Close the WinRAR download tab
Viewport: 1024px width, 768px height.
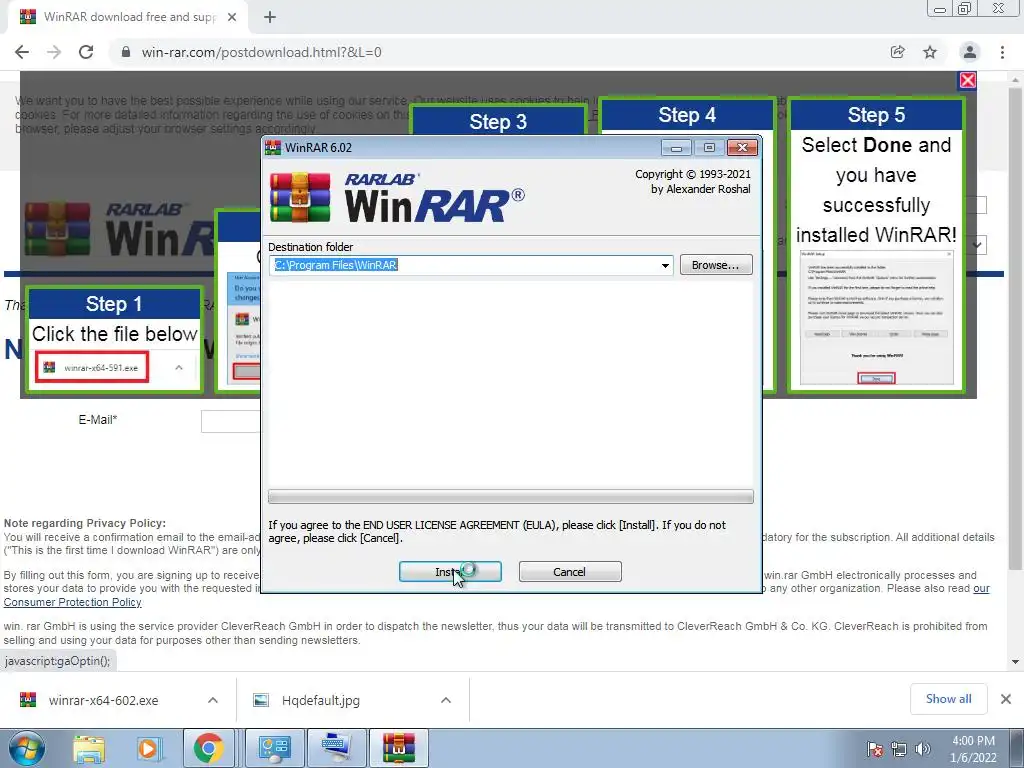click(x=232, y=17)
